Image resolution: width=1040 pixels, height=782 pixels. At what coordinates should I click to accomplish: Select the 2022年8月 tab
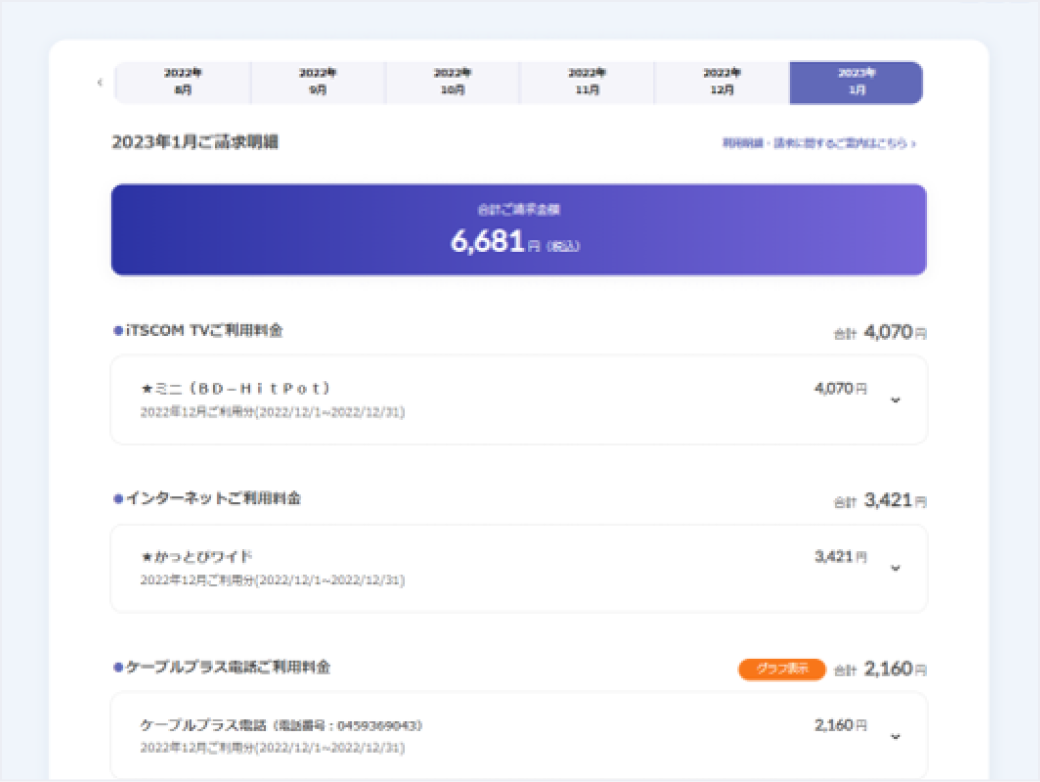pos(182,82)
